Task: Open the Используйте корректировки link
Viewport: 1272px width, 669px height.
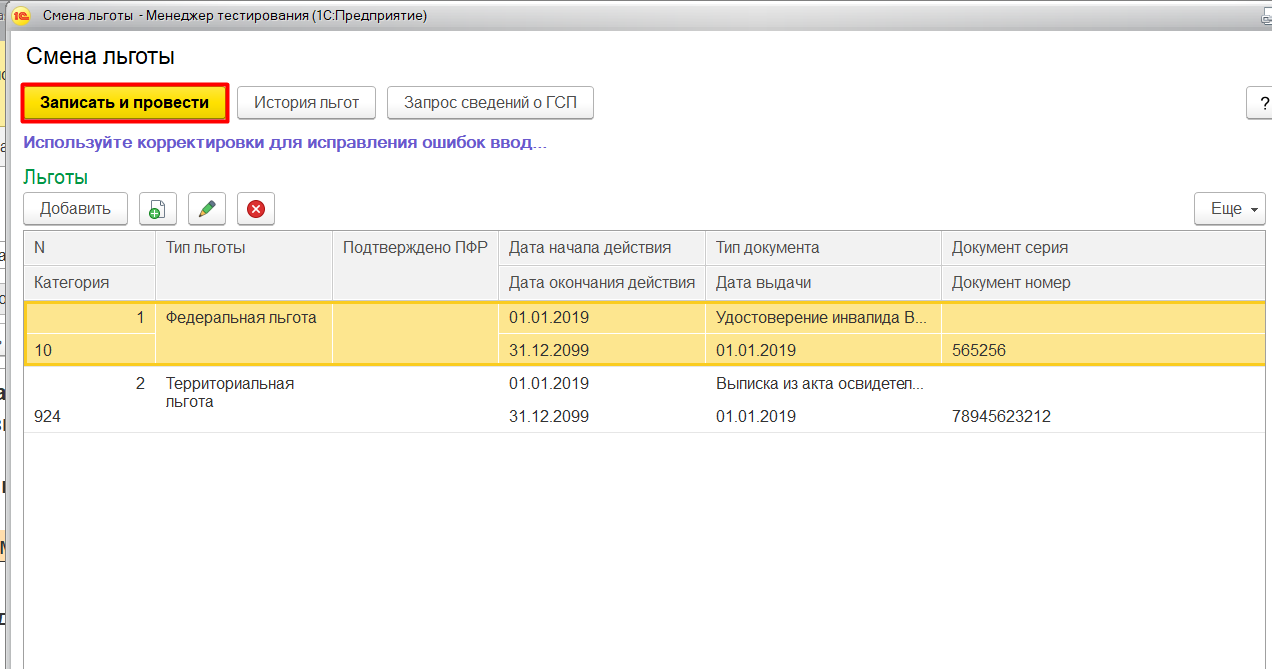Action: click(x=285, y=143)
